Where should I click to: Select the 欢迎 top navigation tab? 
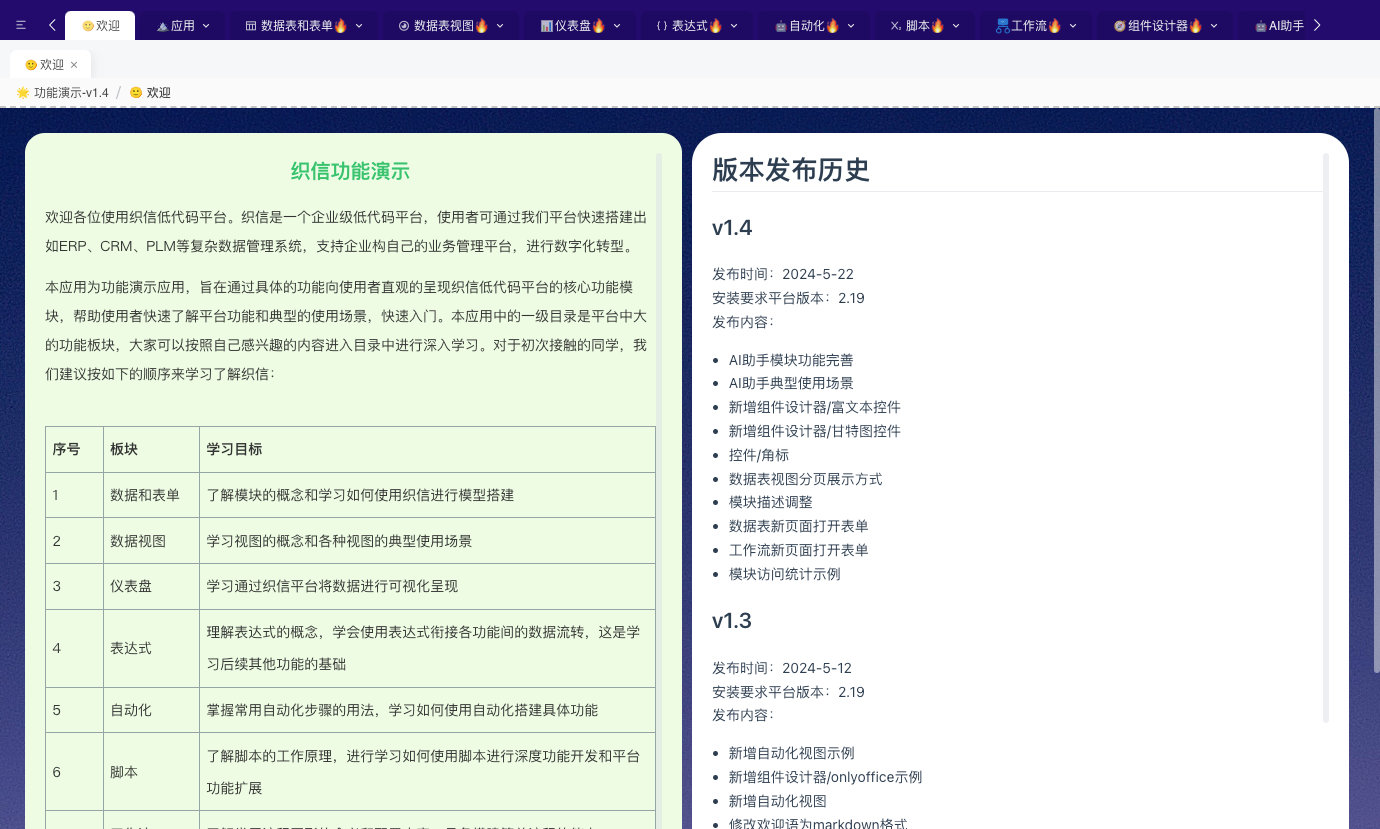tap(100, 26)
